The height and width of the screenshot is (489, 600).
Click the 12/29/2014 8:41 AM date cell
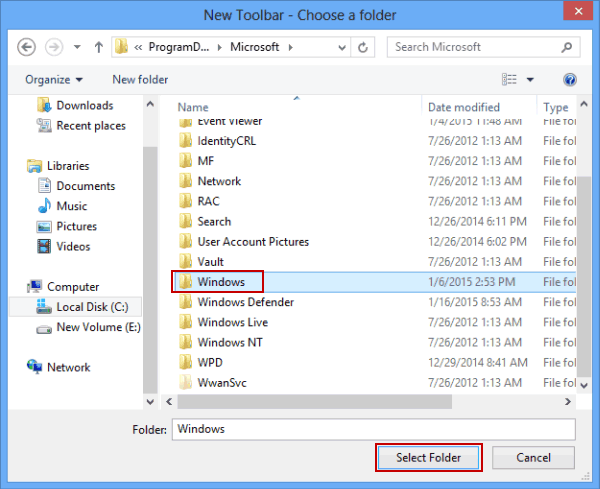[478, 363]
